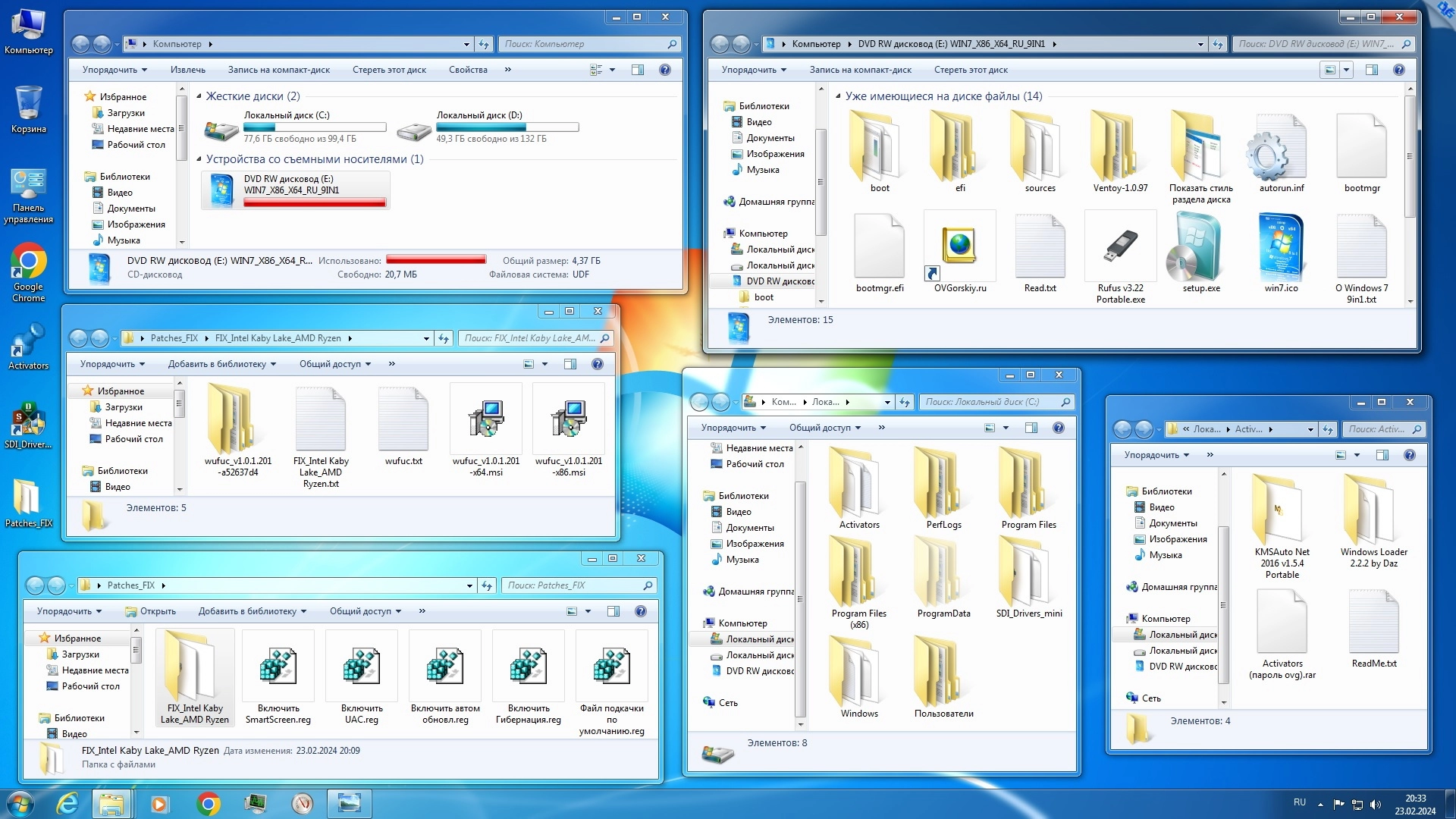Collapse the Жесткие диски group
Screen dimensions: 1456x819
(x=199, y=96)
